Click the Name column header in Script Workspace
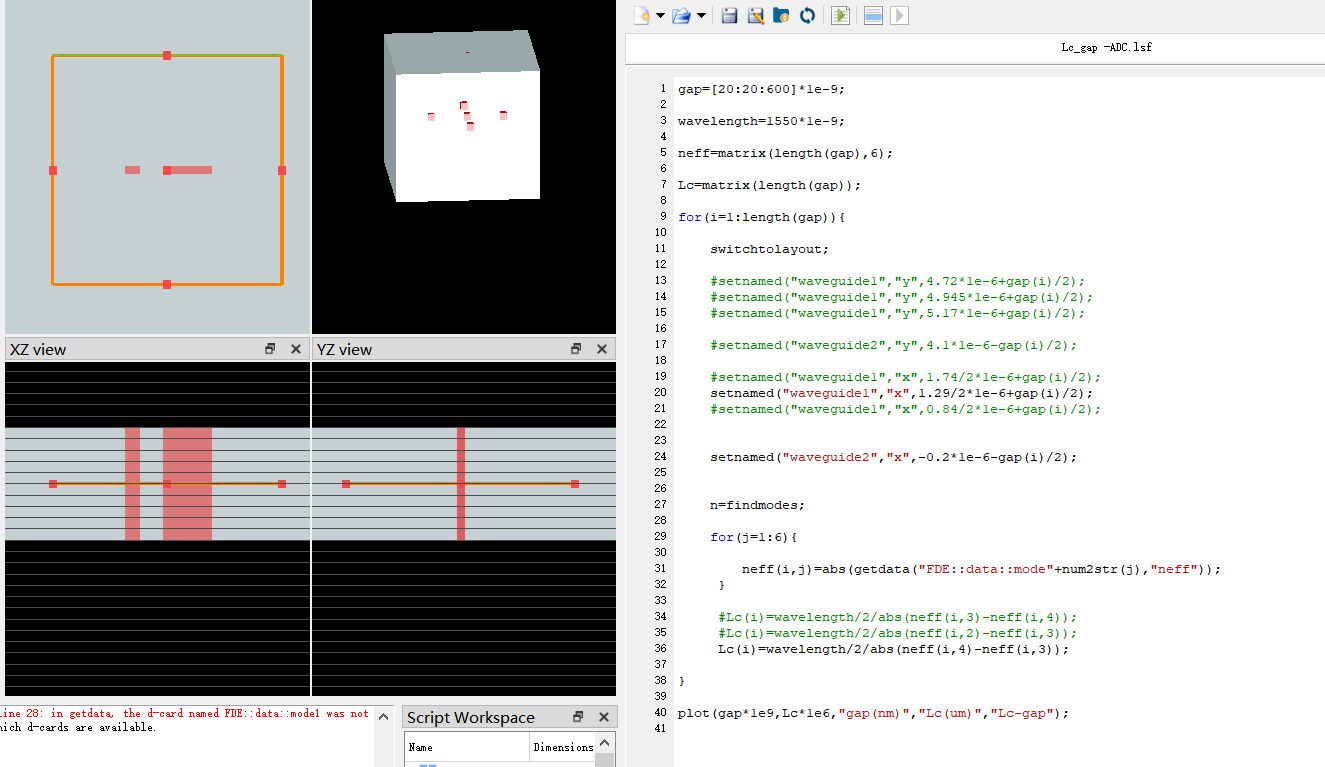This screenshot has width=1325, height=767. [x=421, y=747]
